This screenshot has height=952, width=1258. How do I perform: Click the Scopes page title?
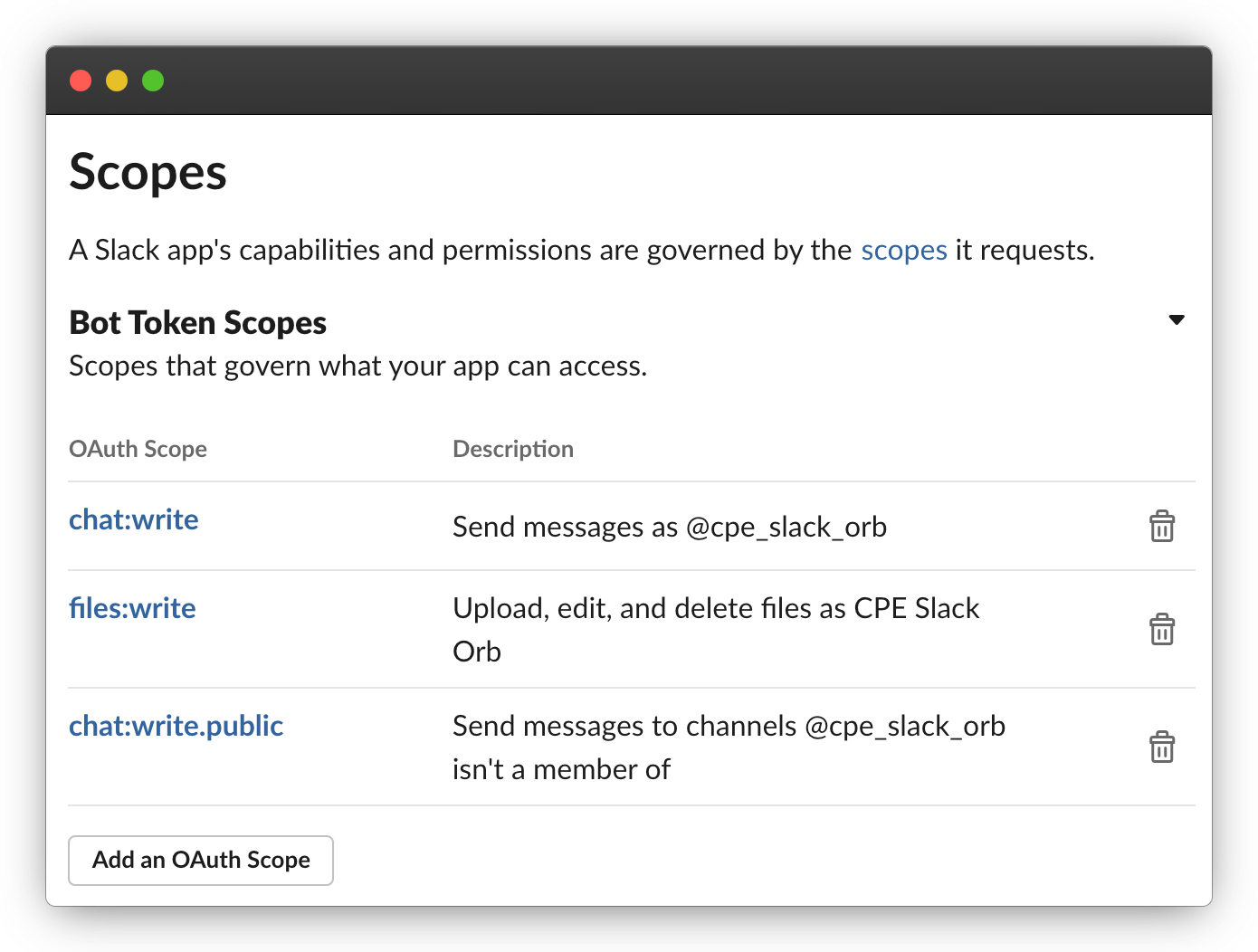pos(148,172)
